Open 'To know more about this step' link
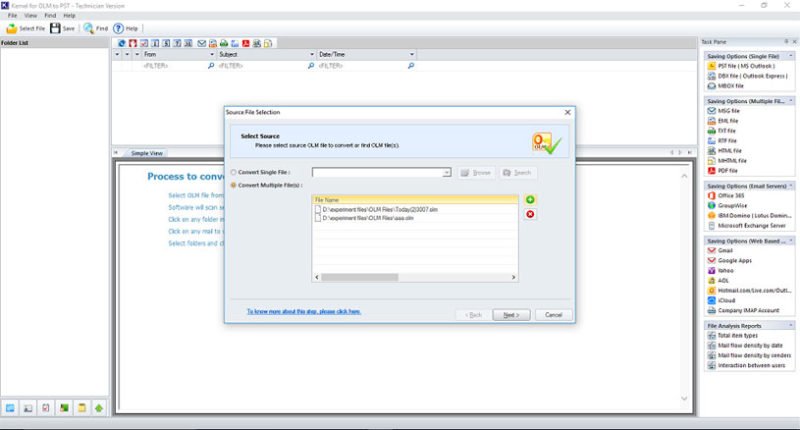The width and height of the screenshot is (800, 430). tap(304, 311)
